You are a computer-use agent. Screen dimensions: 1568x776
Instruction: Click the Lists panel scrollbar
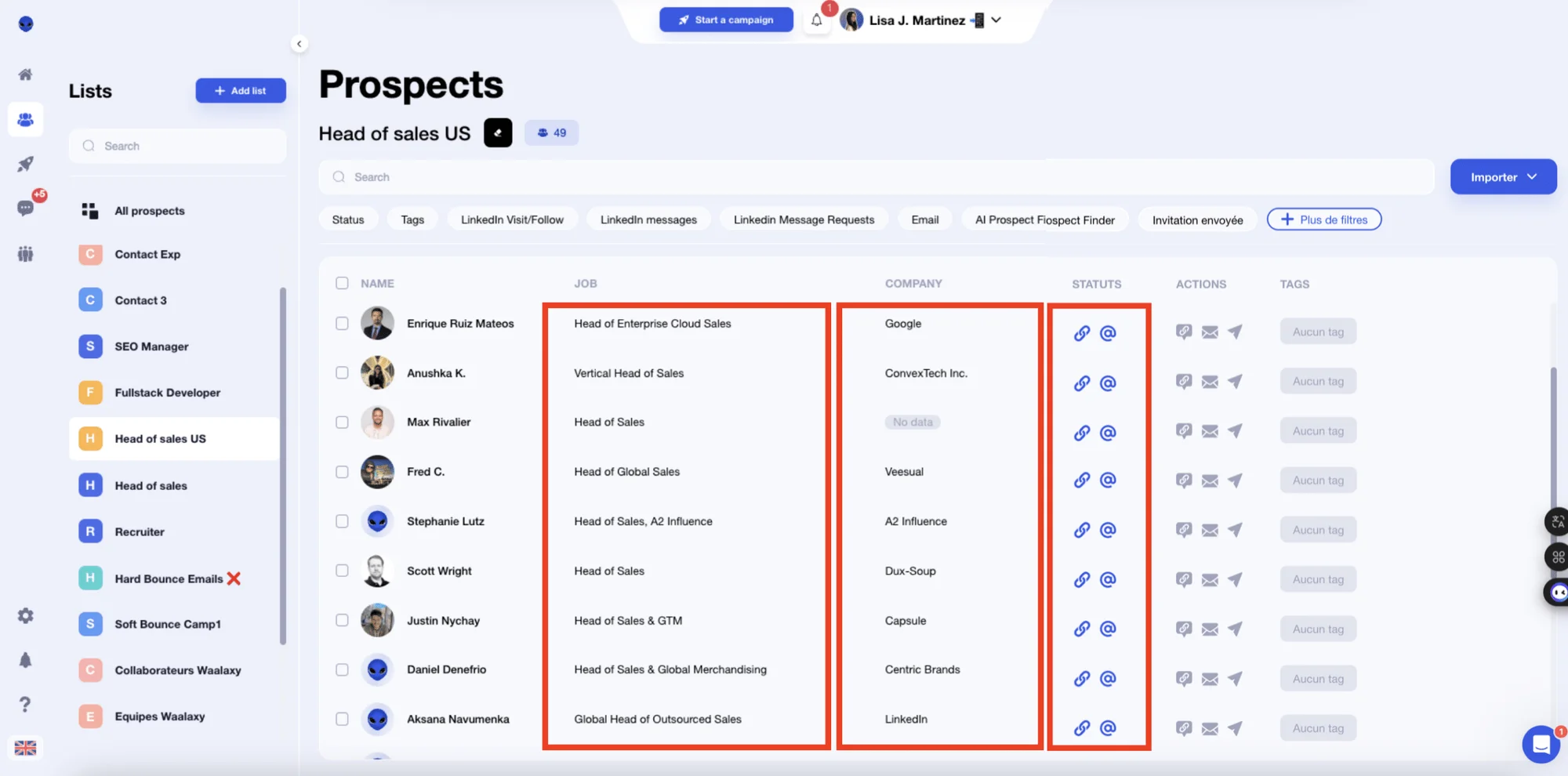click(x=283, y=466)
